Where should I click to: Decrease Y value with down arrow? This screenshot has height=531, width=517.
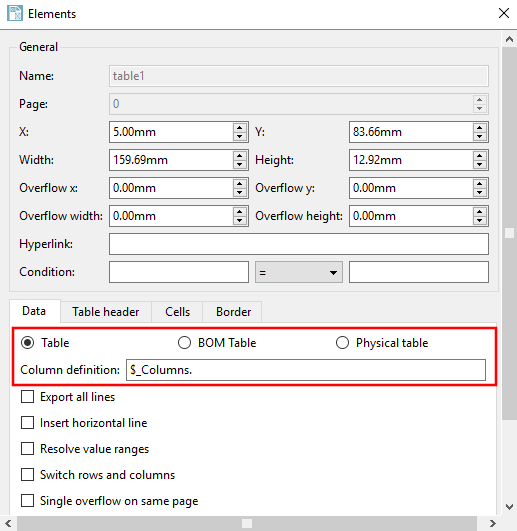pyautogui.click(x=479, y=136)
